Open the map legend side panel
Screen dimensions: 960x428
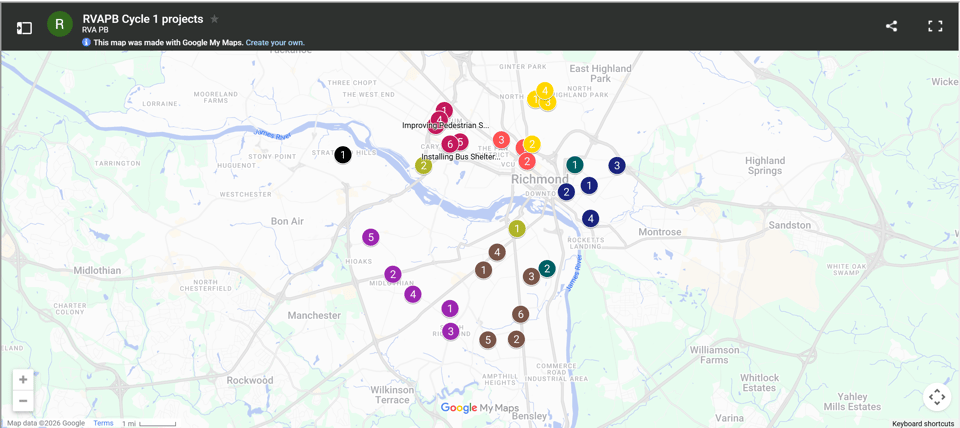[x=24, y=28]
